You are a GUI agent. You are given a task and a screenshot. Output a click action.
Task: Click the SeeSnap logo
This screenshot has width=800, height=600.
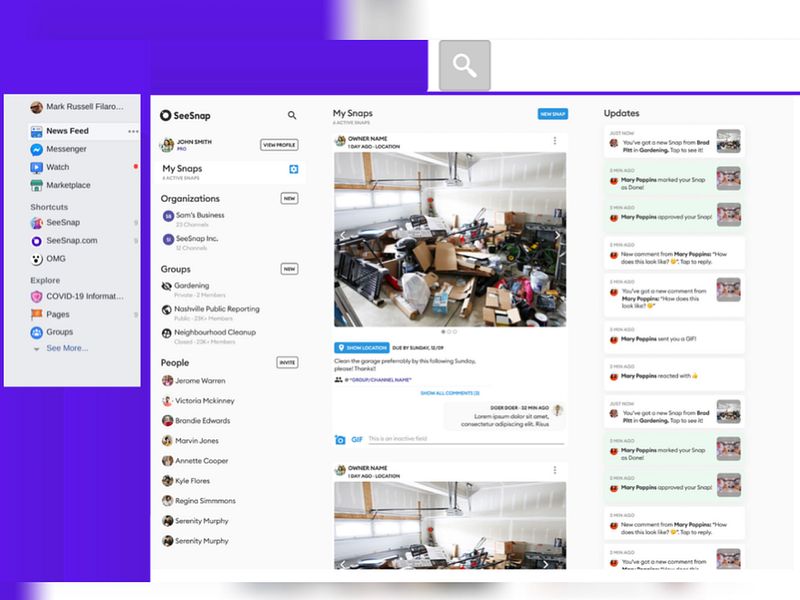(185, 115)
